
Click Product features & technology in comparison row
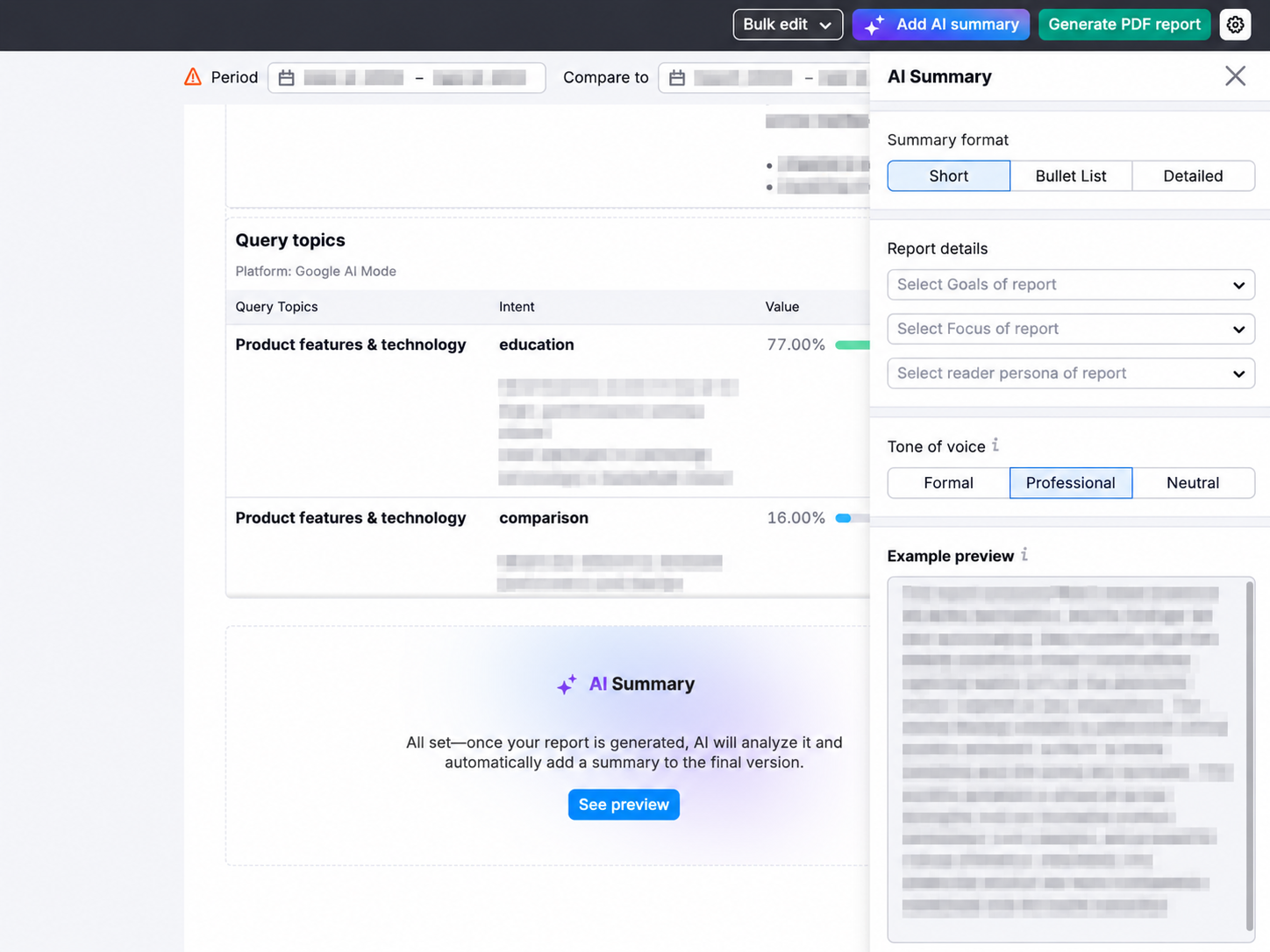click(351, 518)
